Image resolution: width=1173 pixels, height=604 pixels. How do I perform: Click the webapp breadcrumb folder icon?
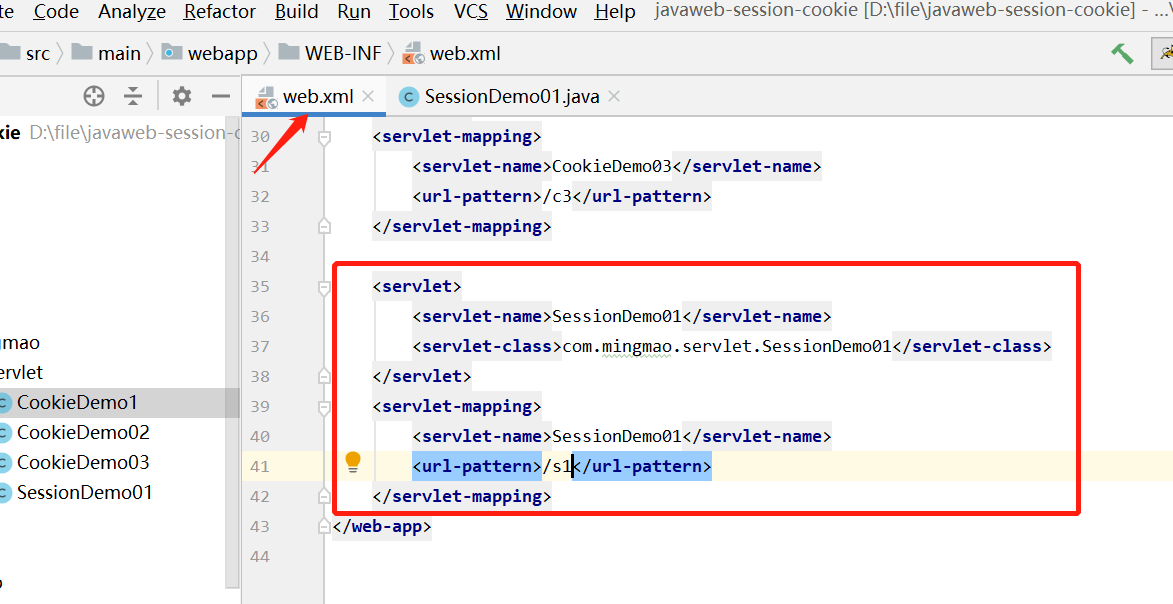(172, 52)
